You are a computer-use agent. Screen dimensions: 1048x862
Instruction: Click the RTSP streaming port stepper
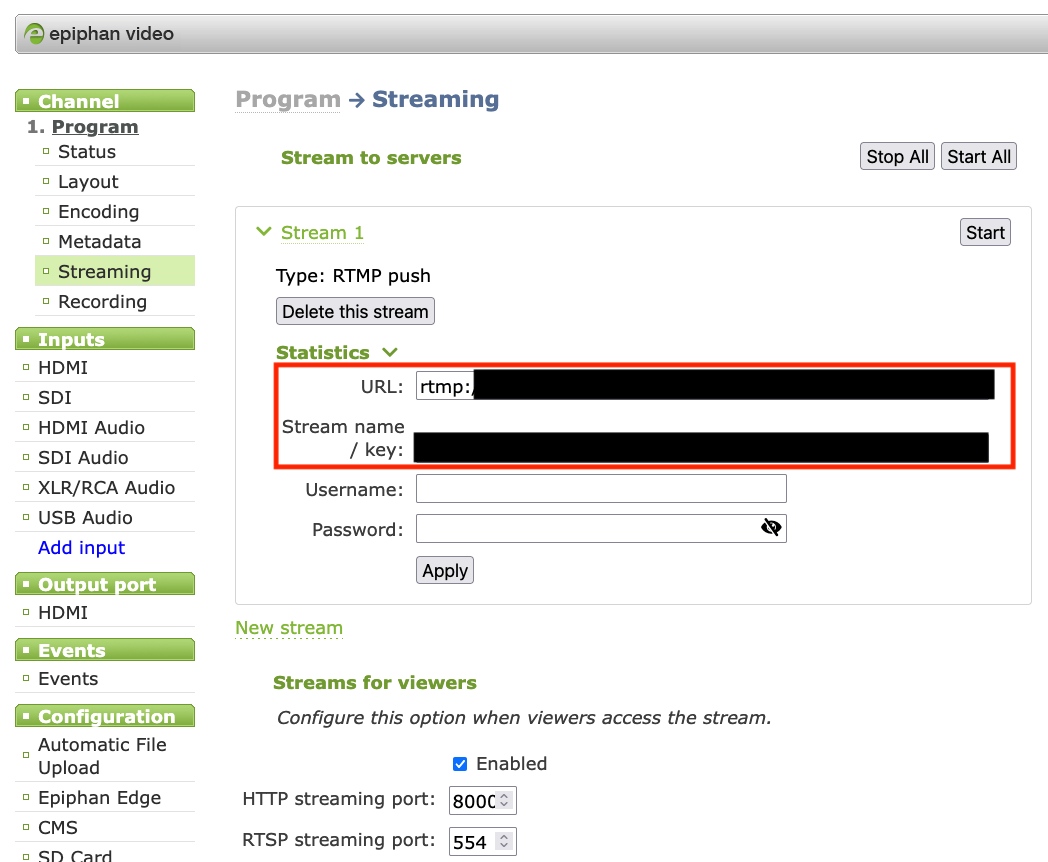click(505, 841)
